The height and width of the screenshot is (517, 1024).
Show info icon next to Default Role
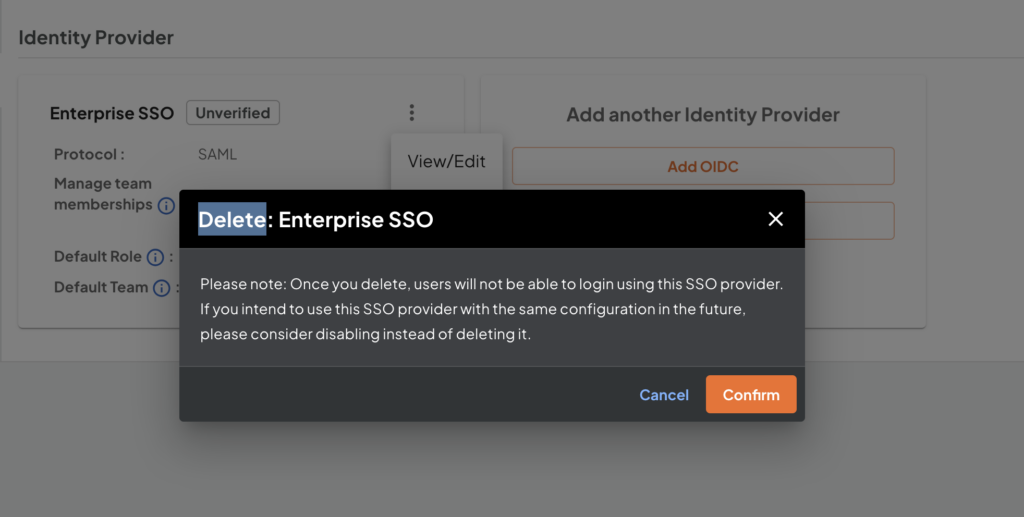pyautogui.click(x=155, y=257)
